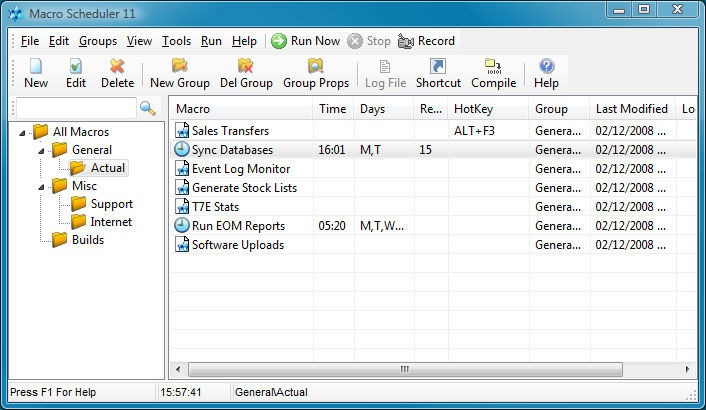Click the macro search input field

click(x=75, y=108)
